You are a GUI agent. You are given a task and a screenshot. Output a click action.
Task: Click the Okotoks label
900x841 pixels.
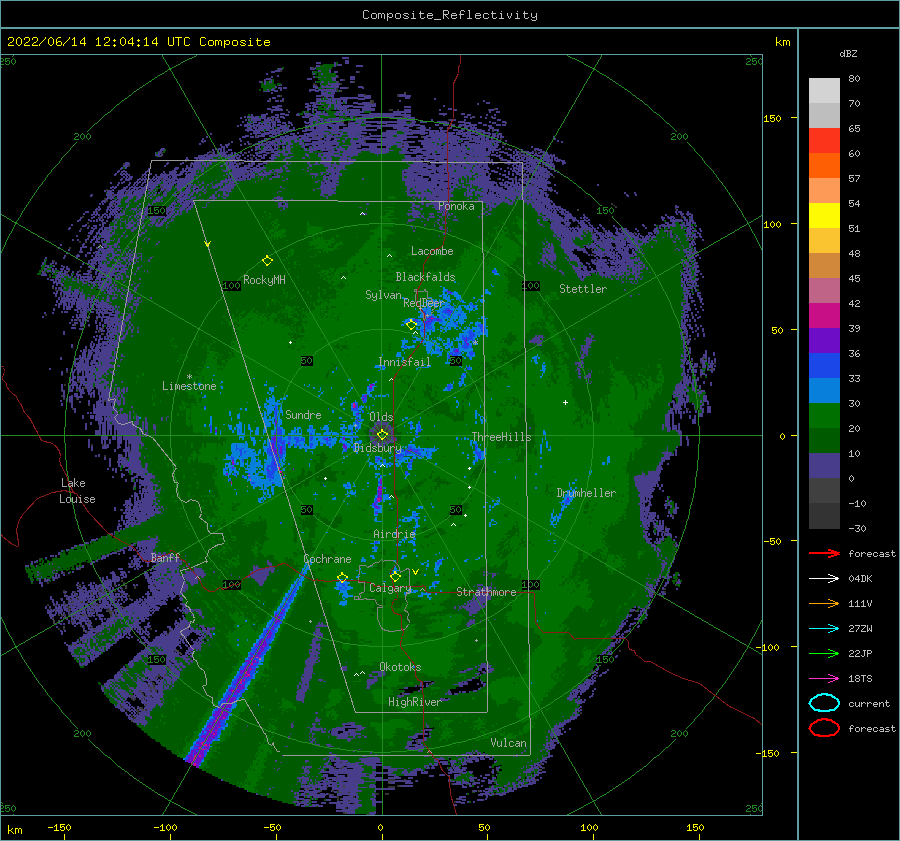pyautogui.click(x=400, y=667)
